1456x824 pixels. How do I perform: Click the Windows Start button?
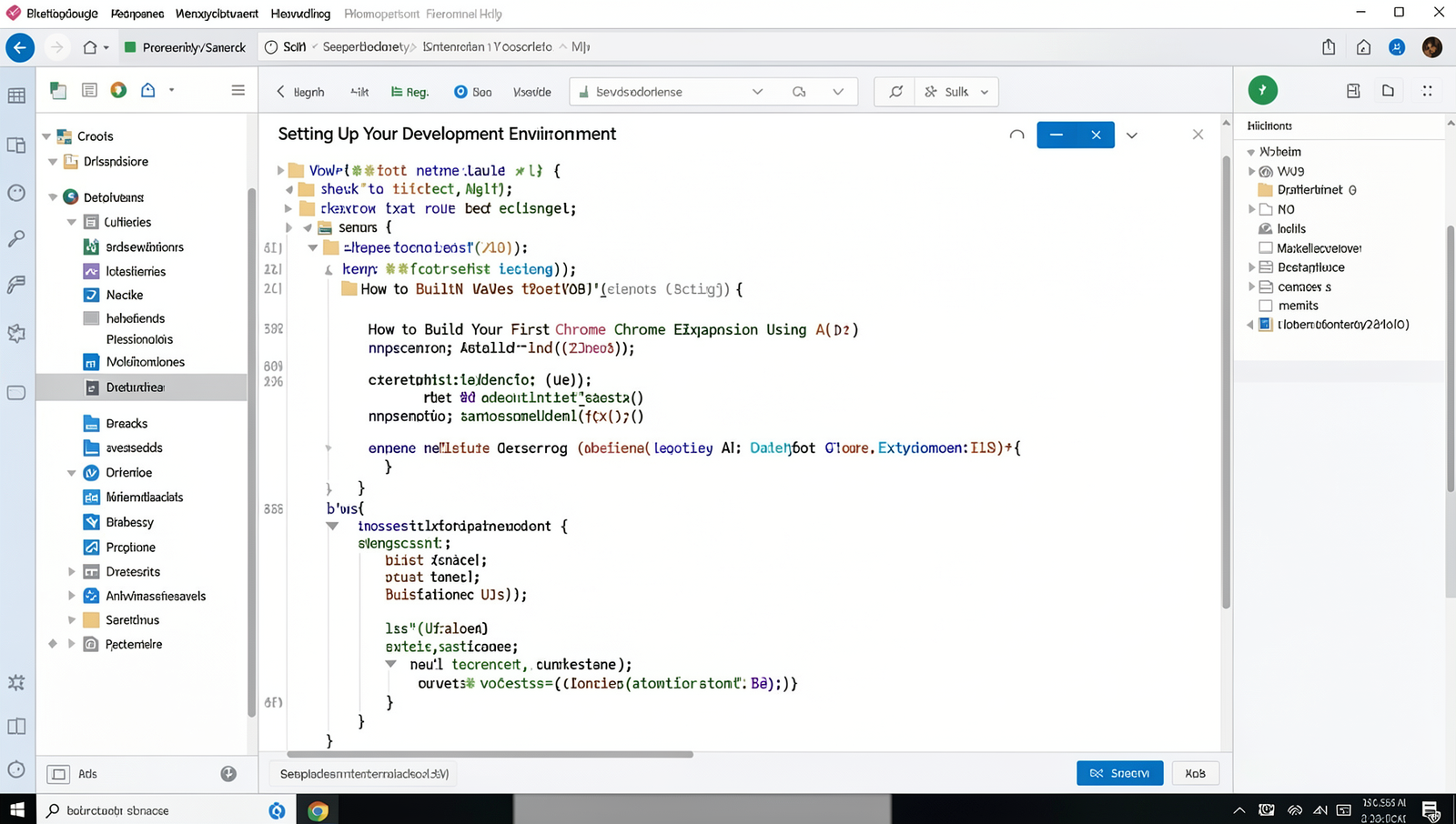point(17,809)
